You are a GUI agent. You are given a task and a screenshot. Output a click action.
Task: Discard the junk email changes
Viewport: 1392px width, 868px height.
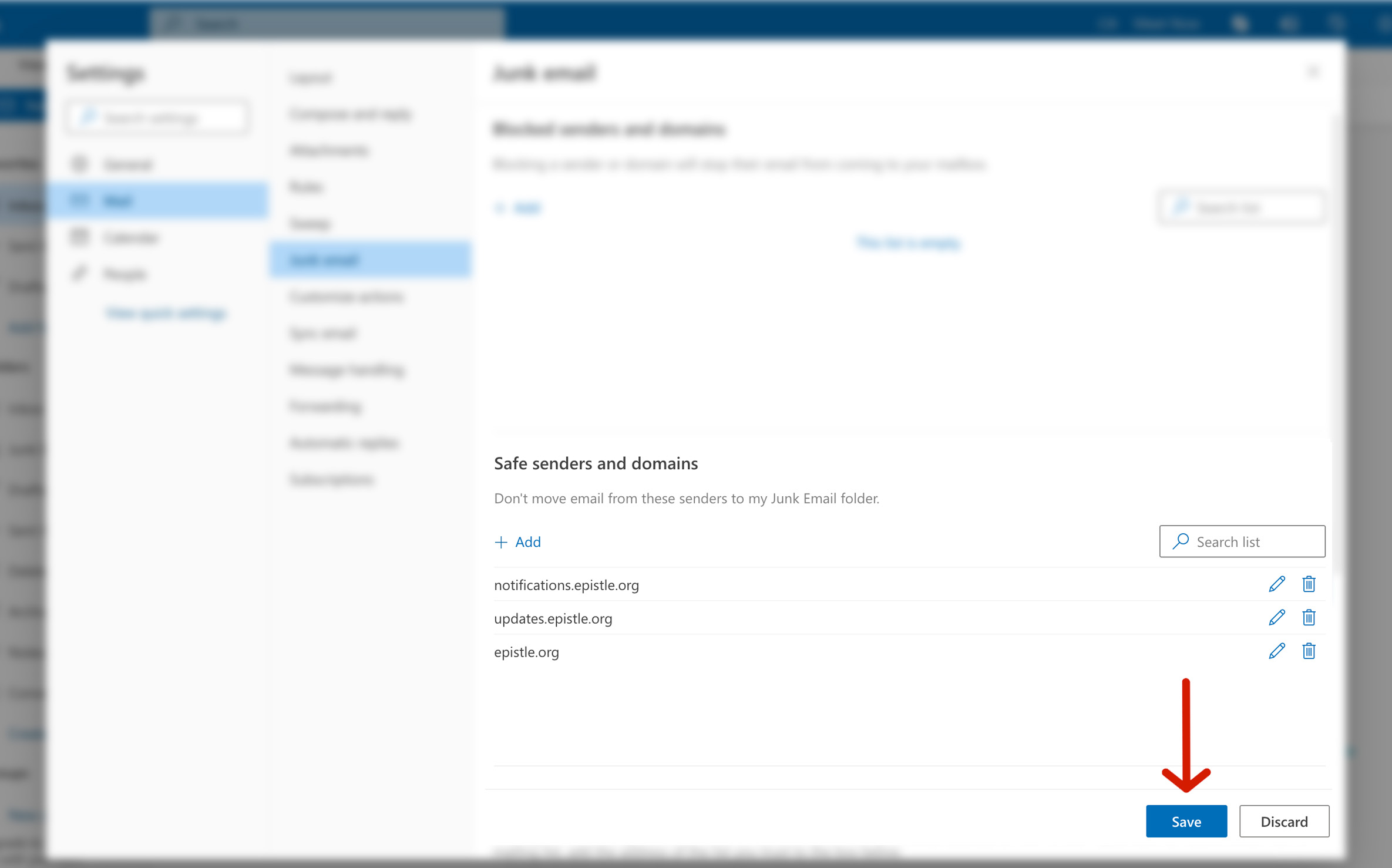pyautogui.click(x=1283, y=821)
